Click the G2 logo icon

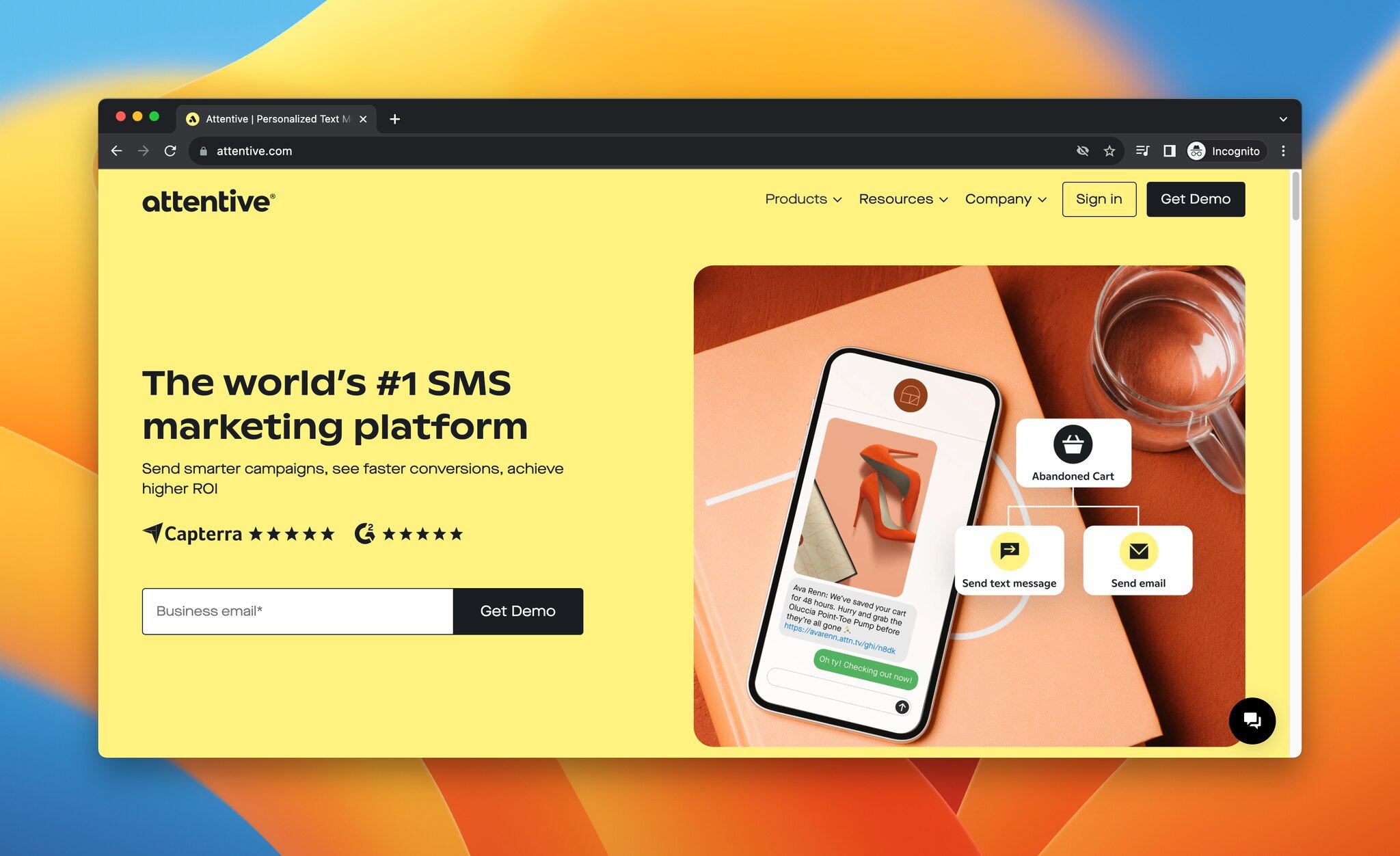point(364,533)
